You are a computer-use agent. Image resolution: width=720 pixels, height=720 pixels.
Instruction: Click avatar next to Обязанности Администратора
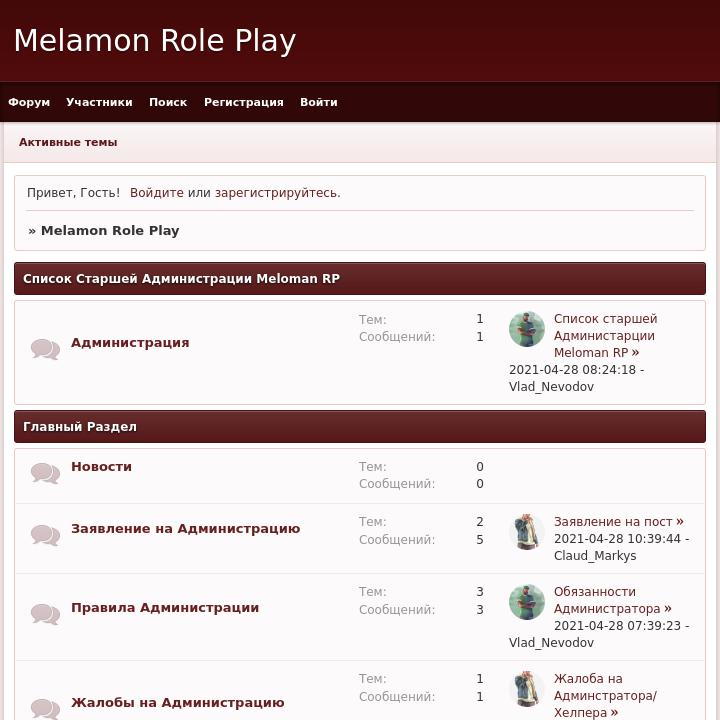(x=527, y=602)
